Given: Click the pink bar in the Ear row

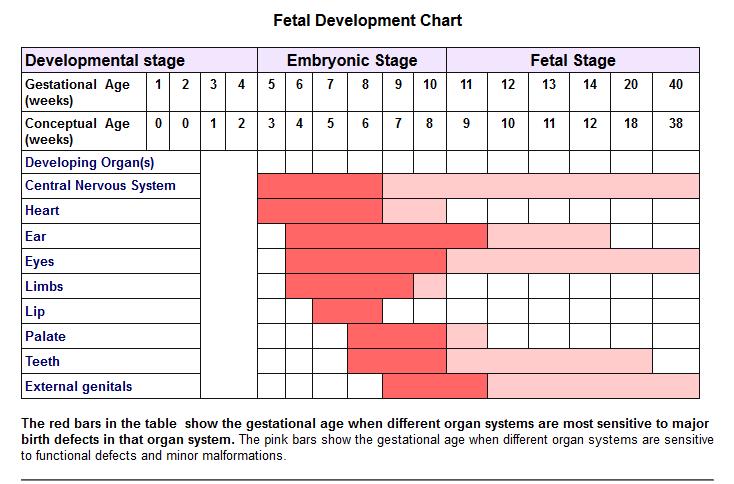Looking at the screenshot, I should (x=548, y=236).
